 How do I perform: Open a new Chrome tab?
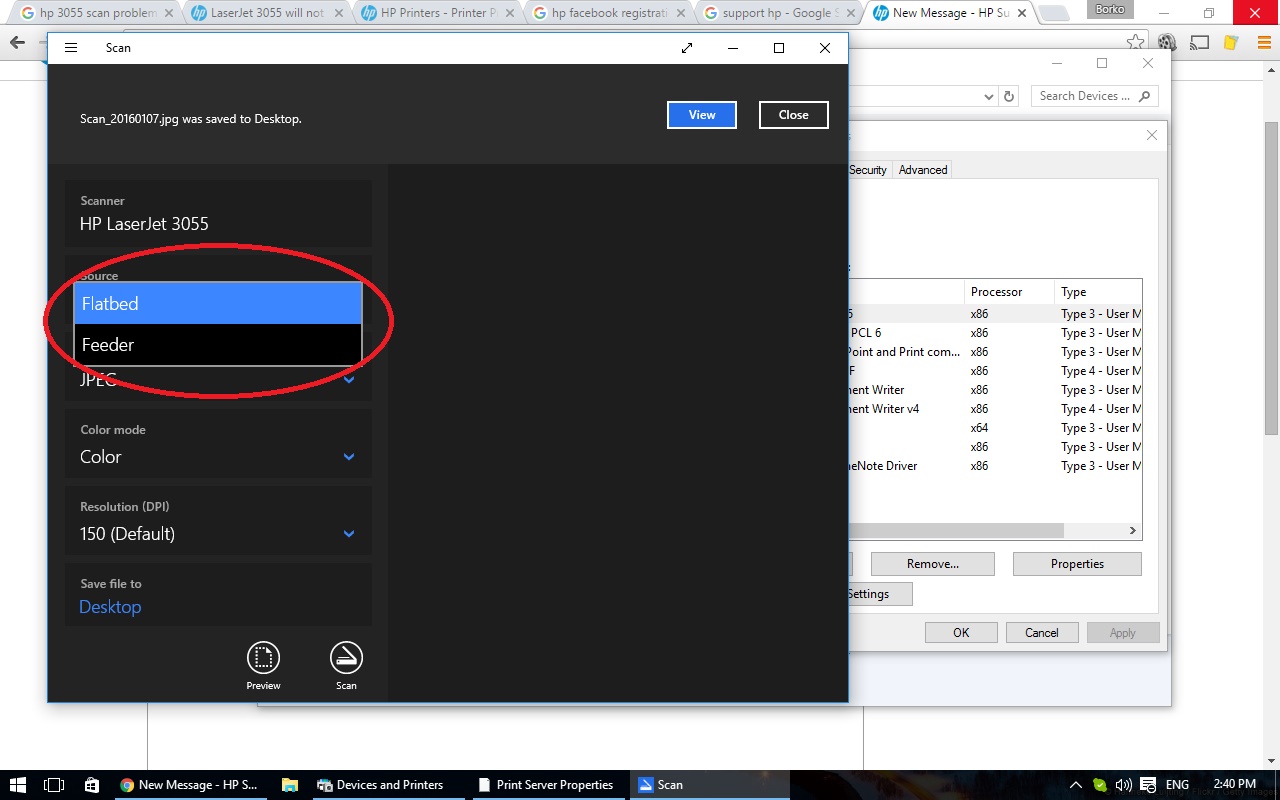coord(1052,14)
